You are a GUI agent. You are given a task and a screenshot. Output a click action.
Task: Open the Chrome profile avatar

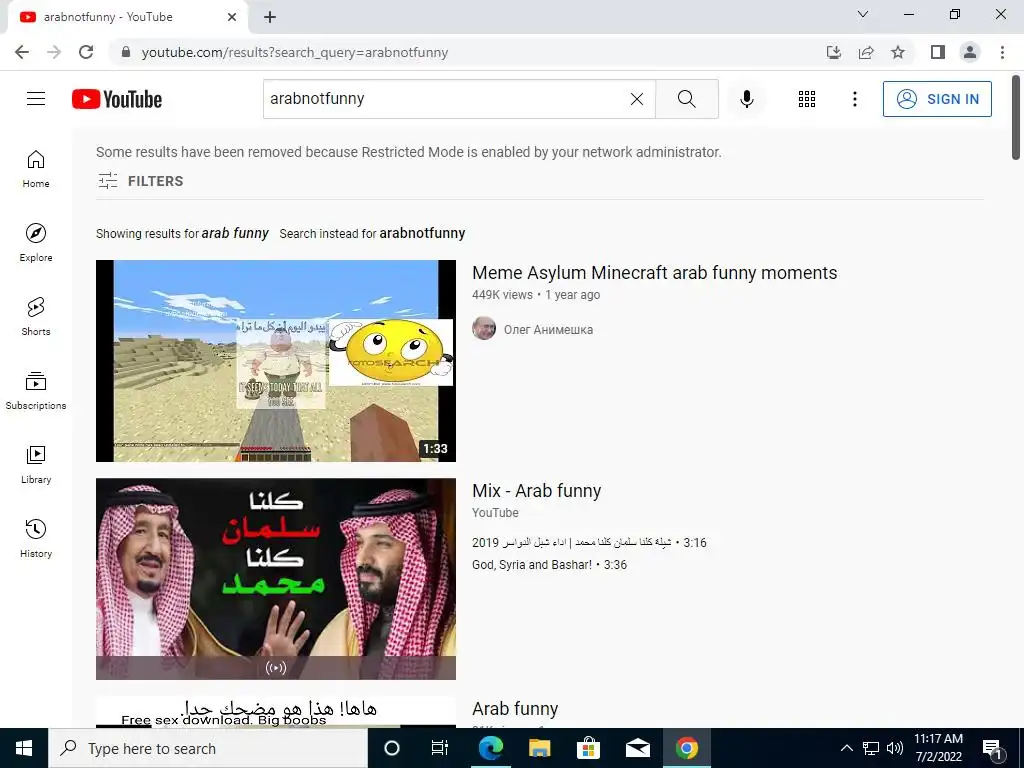tap(970, 52)
